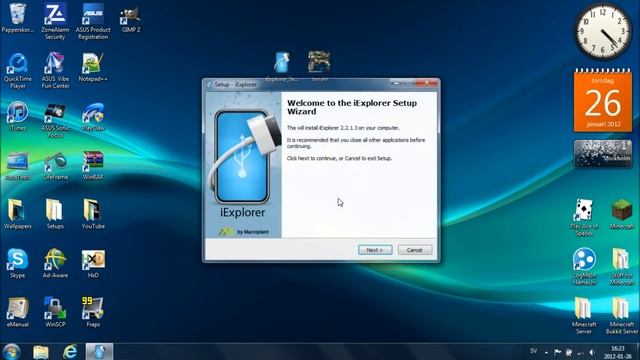Select the PlayClaw desktop icon

click(x=93, y=116)
